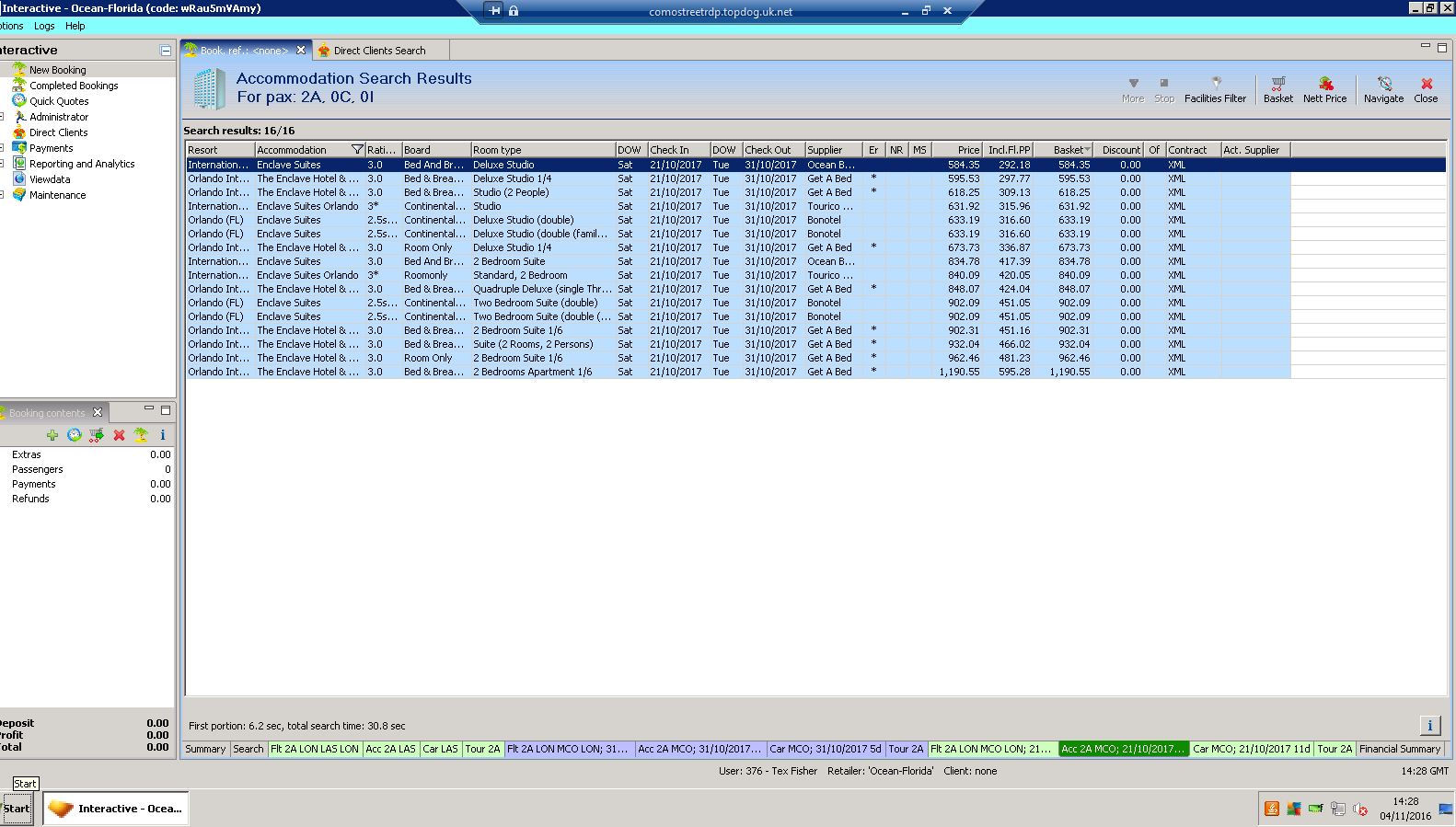The image size is (1456, 827).
Task: Open the Facilities Filter tool
Action: coord(1215,89)
